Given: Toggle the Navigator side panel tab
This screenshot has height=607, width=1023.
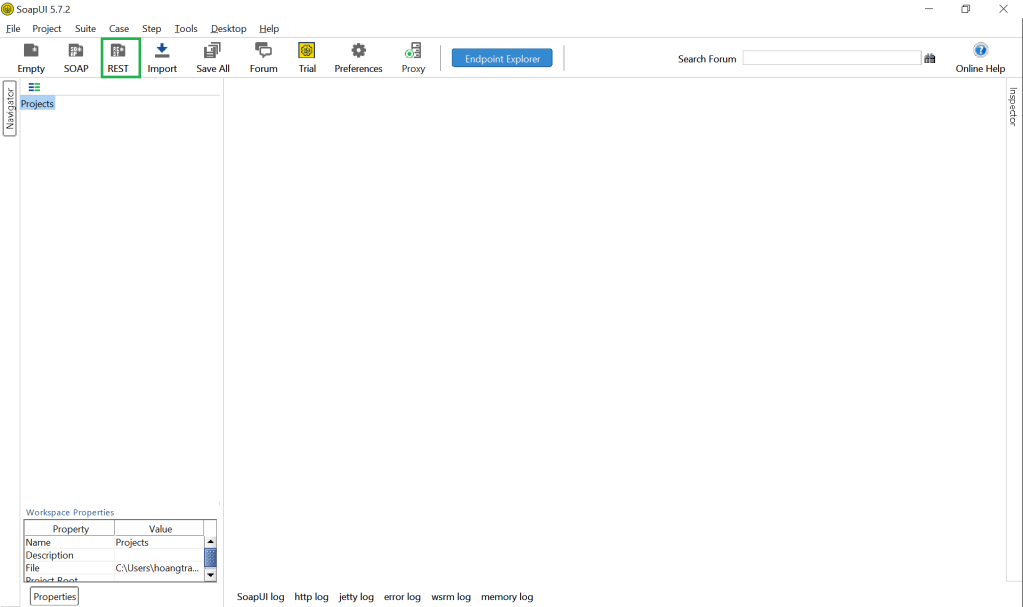Looking at the screenshot, I should point(10,108).
